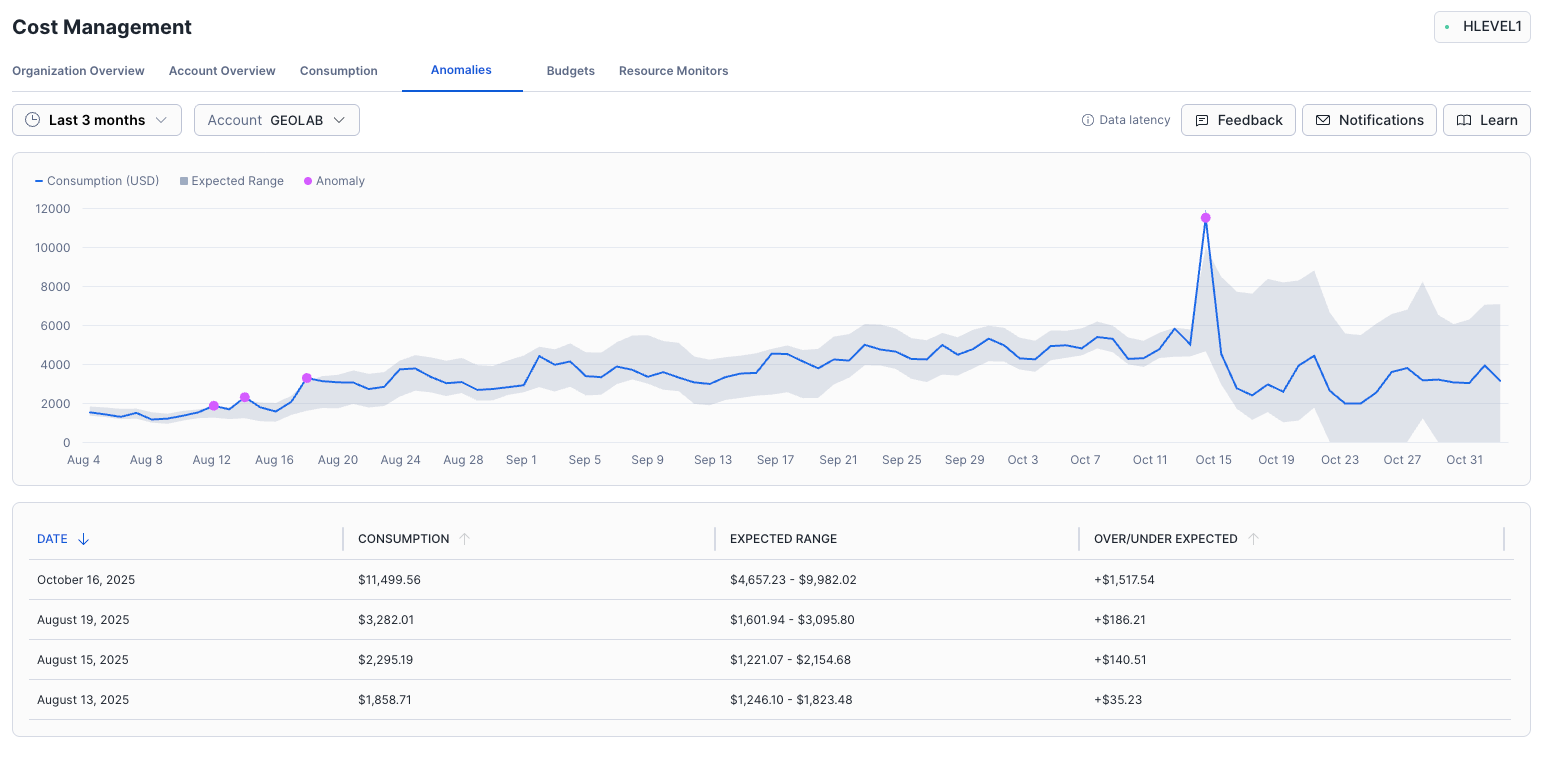
Task: Switch to the Resource Monitors tab
Action: pyautogui.click(x=673, y=70)
